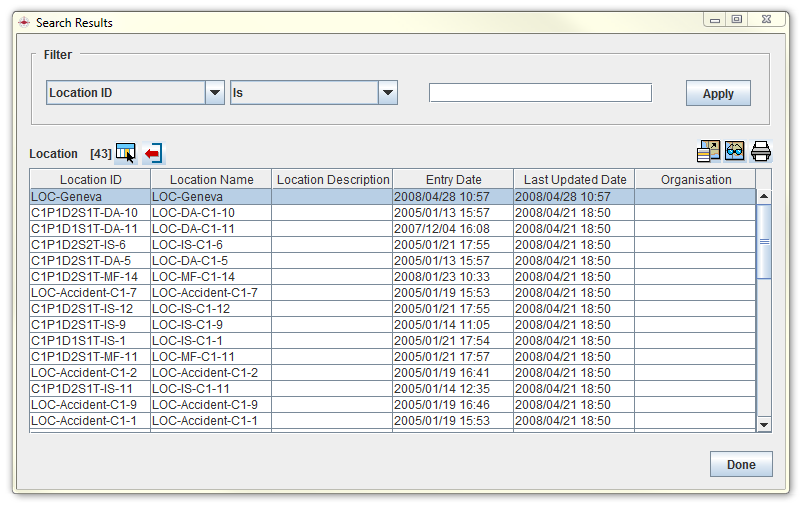This screenshot has height=505, width=800.
Task: Select the C1P1D2S1T-MF-14 row
Action: [90, 277]
